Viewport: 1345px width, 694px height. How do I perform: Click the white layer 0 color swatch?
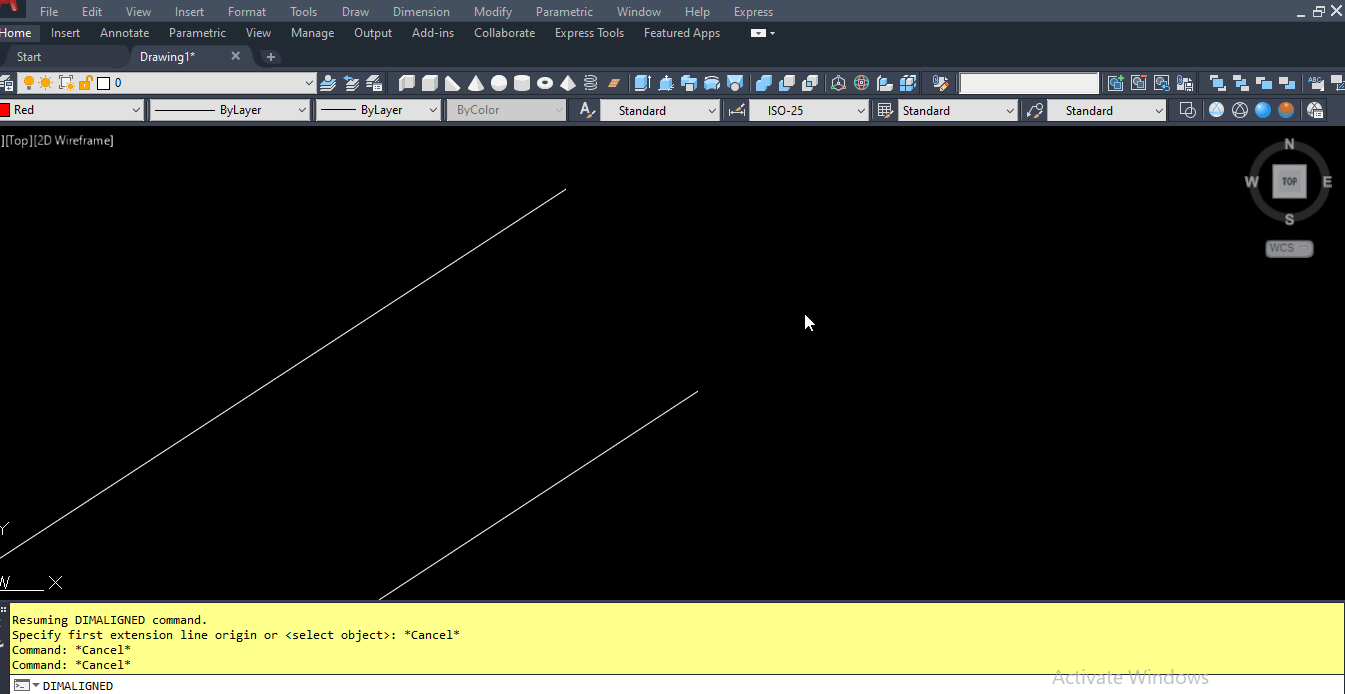[103, 83]
